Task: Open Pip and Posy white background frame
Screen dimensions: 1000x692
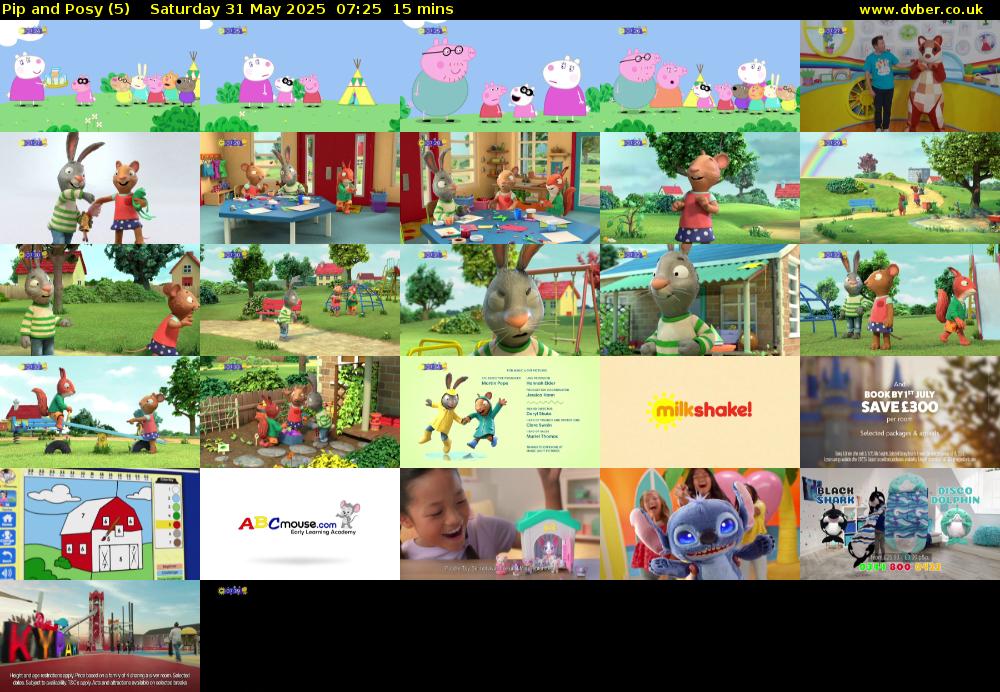Action: (x=99, y=188)
